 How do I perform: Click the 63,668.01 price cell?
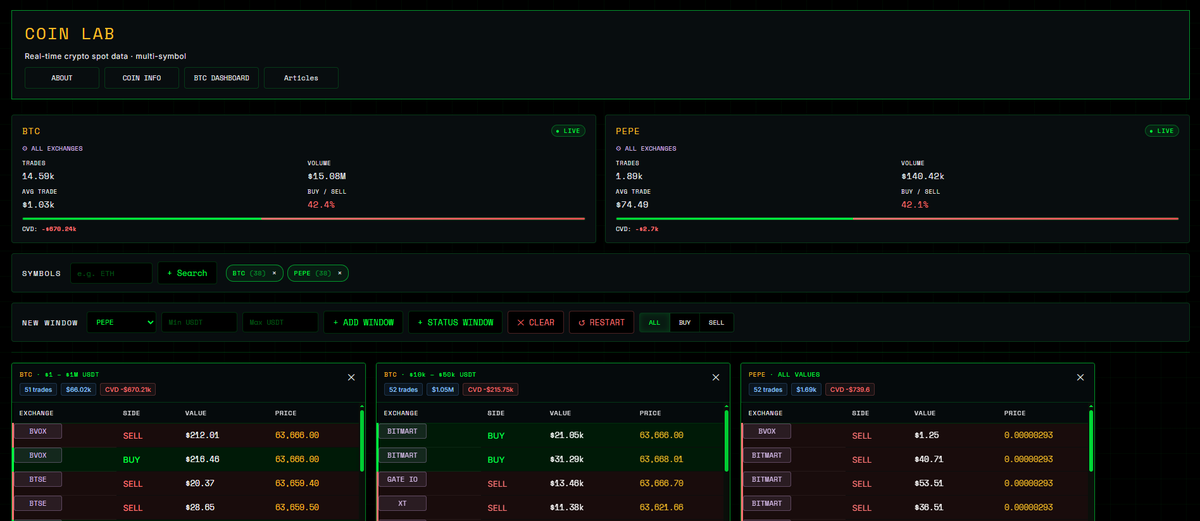click(661, 460)
